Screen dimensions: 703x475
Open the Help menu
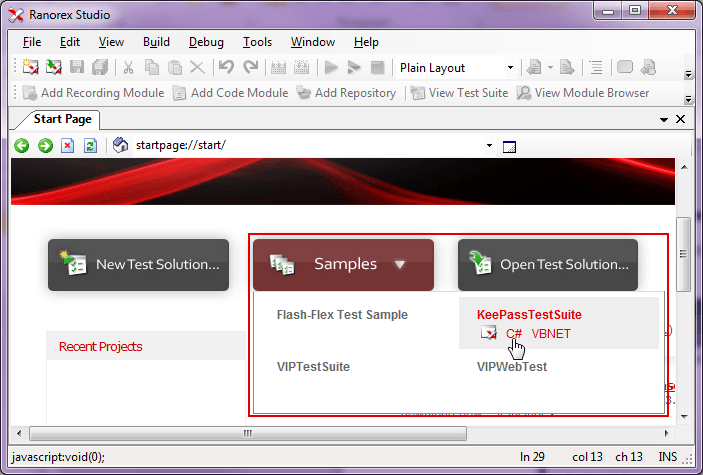pyautogui.click(x=366, y=42)
